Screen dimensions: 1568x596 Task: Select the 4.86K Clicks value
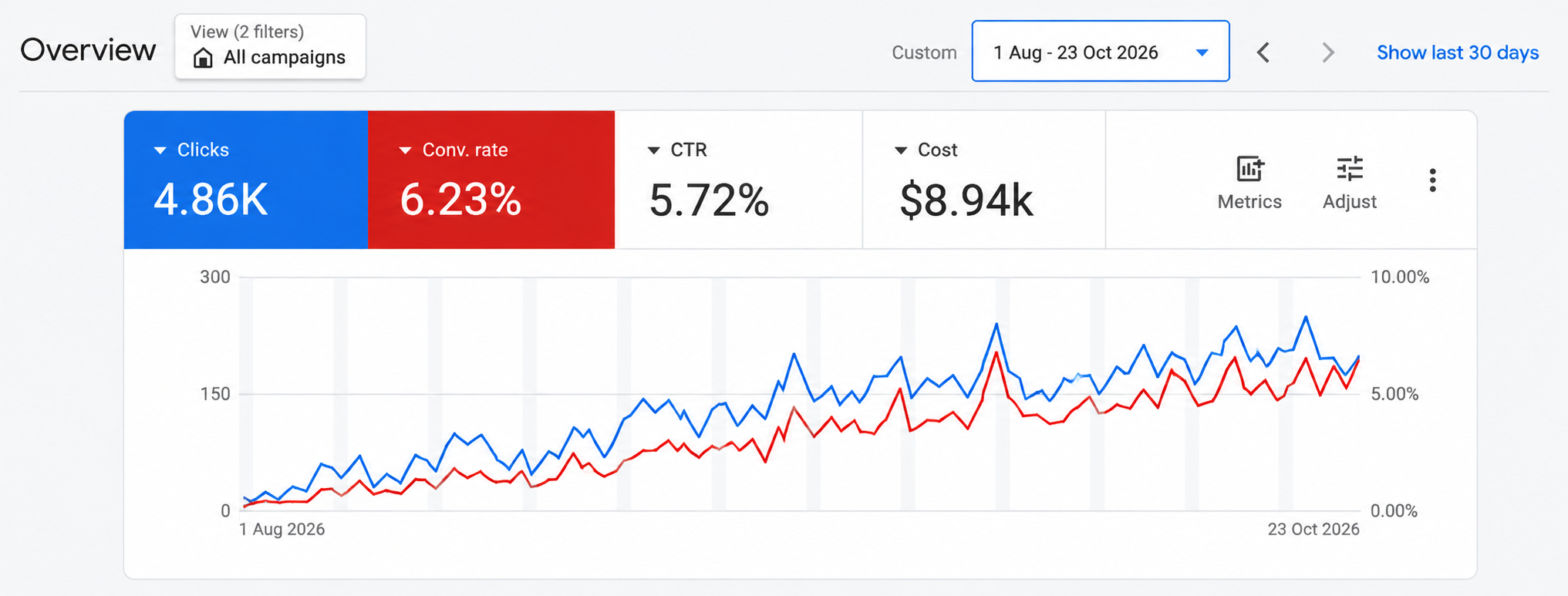click(211, 200)
